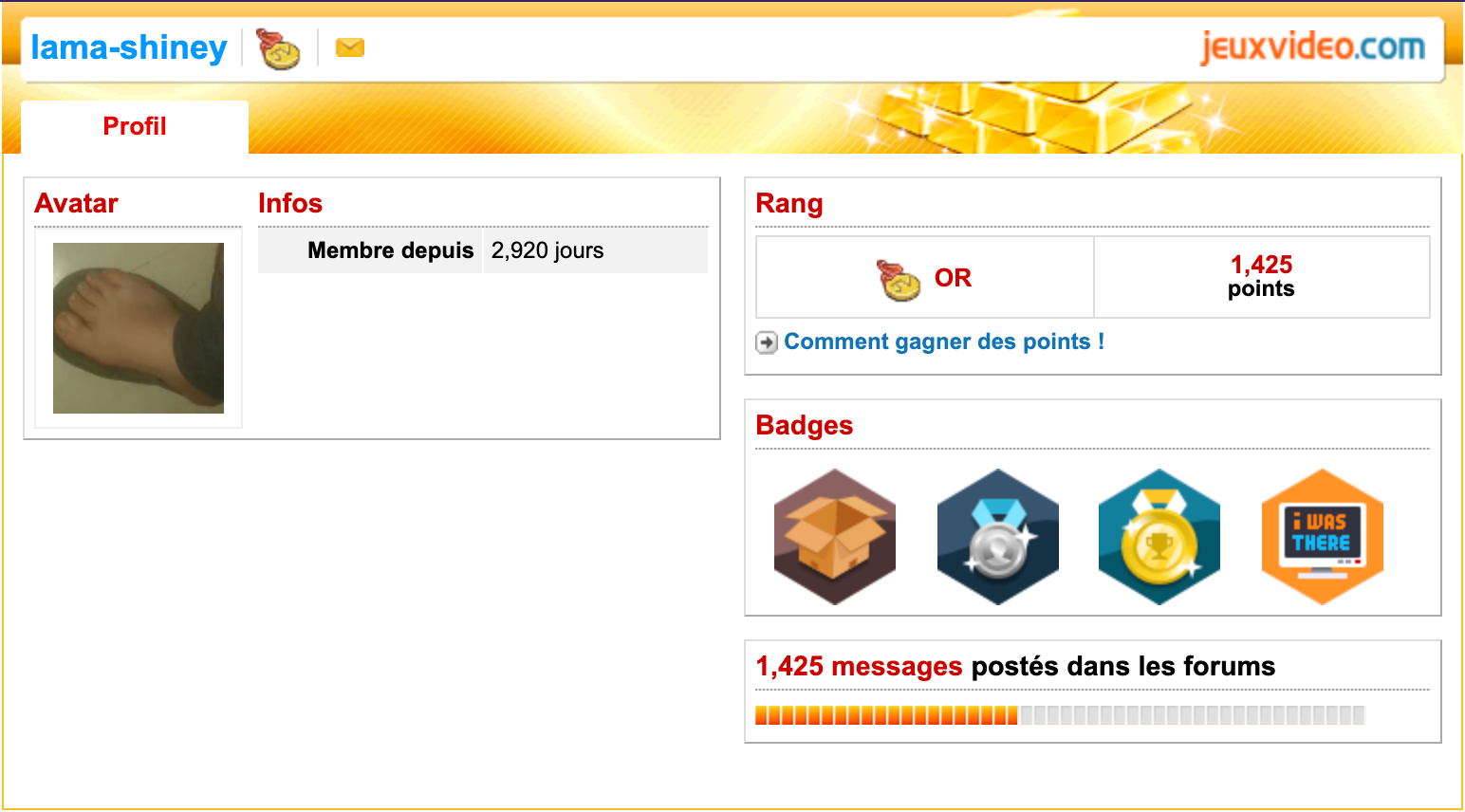Click the arrow icon before 'Comment gagner des points'

pyautogui.click(x=767, y=342)
